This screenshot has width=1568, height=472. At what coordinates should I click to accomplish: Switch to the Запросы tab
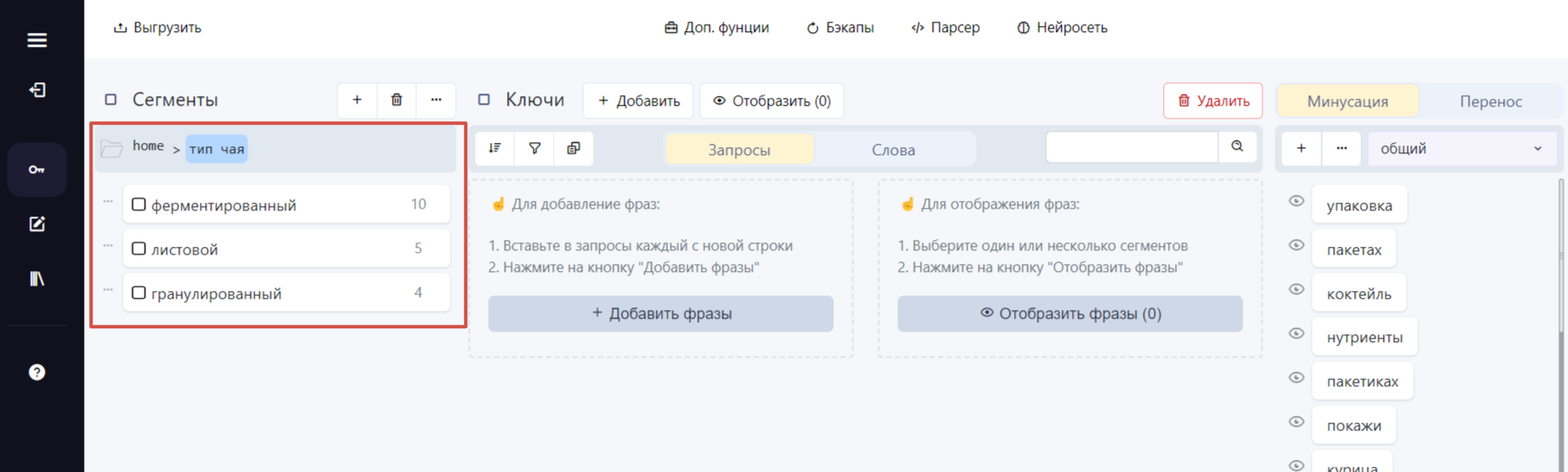click(x=739, y=149)
